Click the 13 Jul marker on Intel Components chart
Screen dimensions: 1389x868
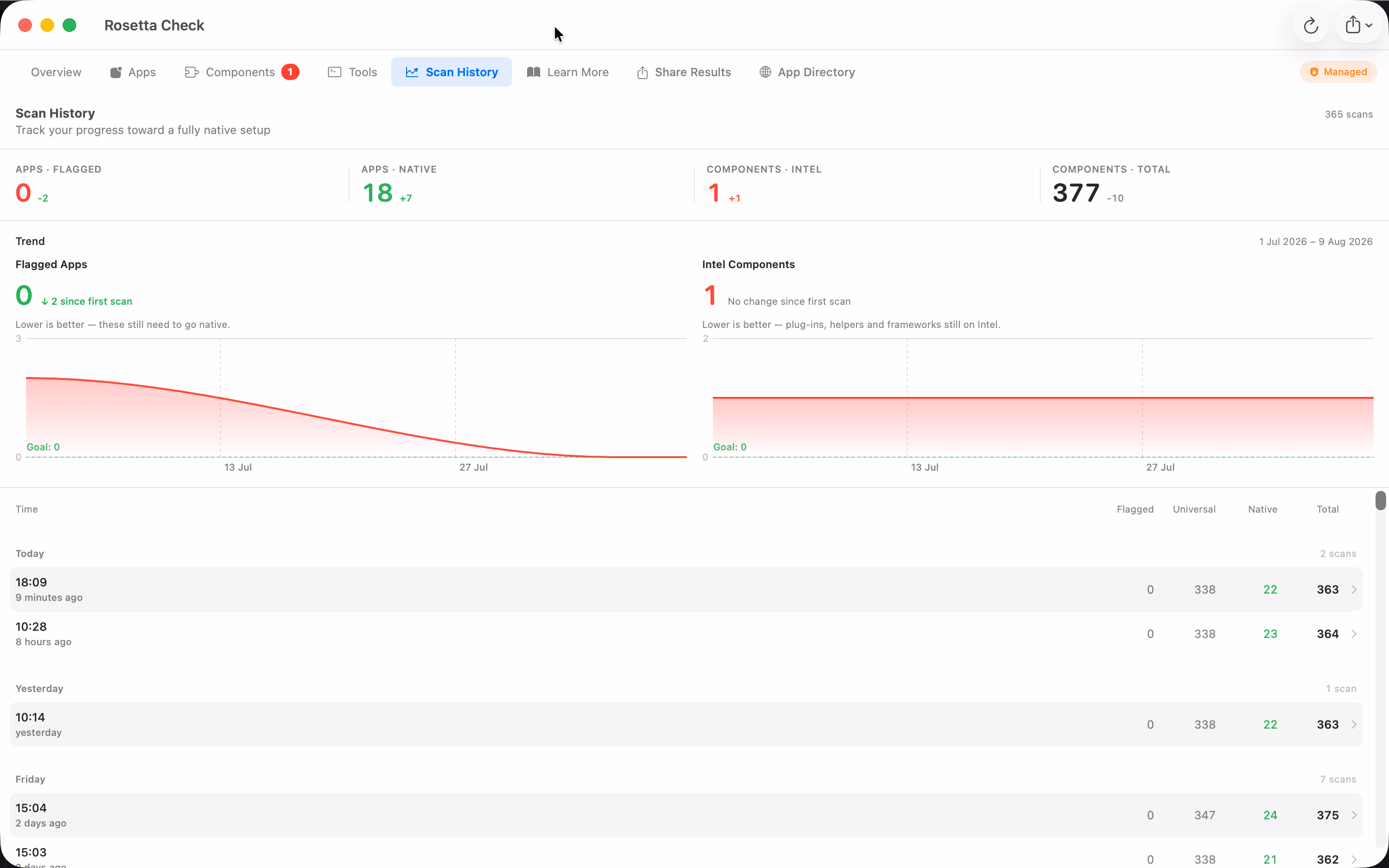(924, 467)
